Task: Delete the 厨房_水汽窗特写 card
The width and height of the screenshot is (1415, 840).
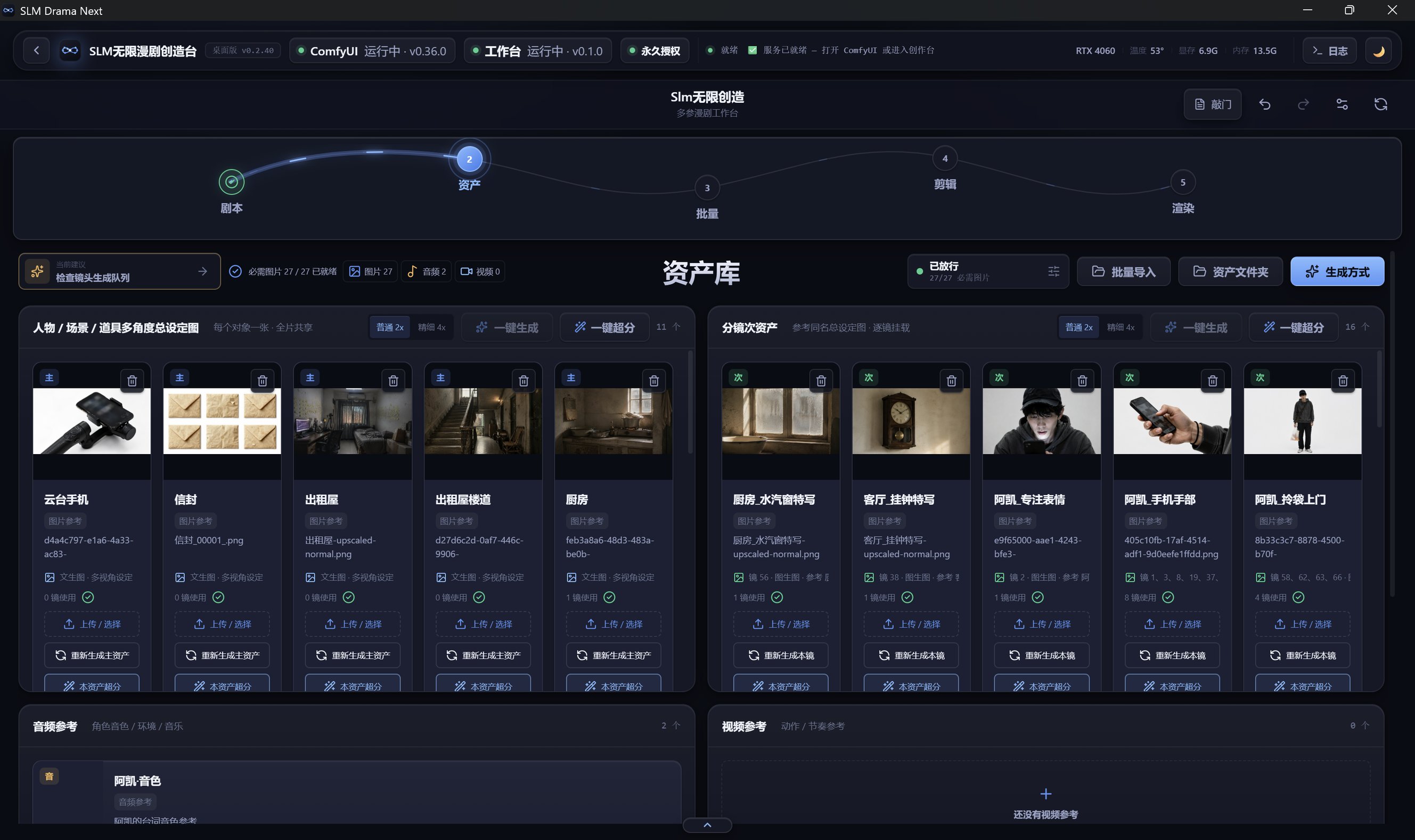Action: pyautogui.click(x=821, y=381)
